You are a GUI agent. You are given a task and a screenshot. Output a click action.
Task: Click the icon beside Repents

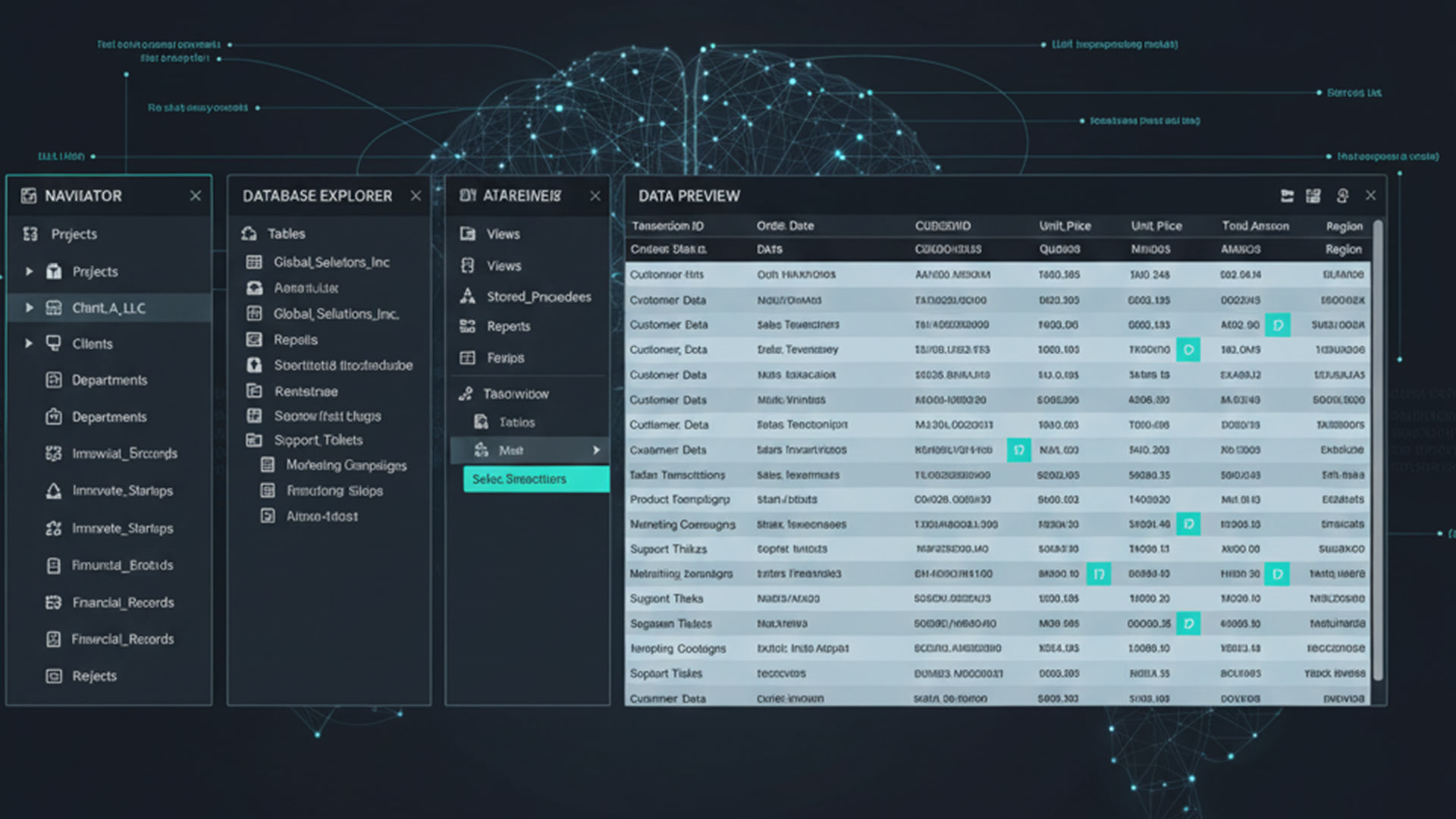(468, 326)
